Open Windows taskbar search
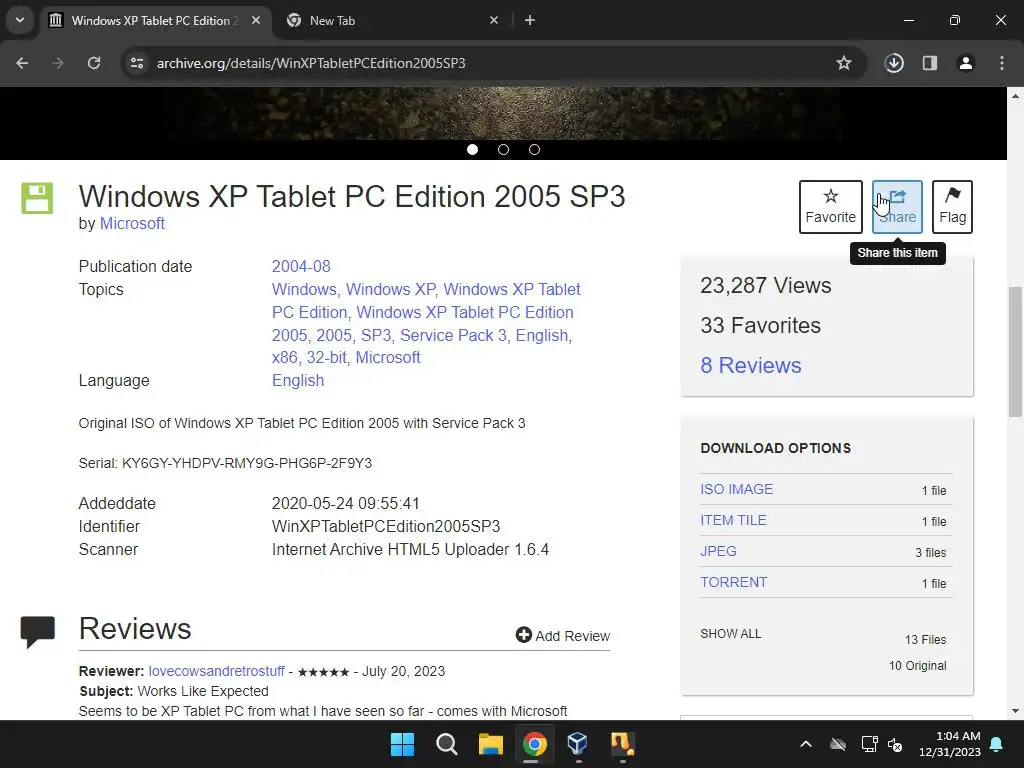The image size is (1024, 768). tap(447, 744)
